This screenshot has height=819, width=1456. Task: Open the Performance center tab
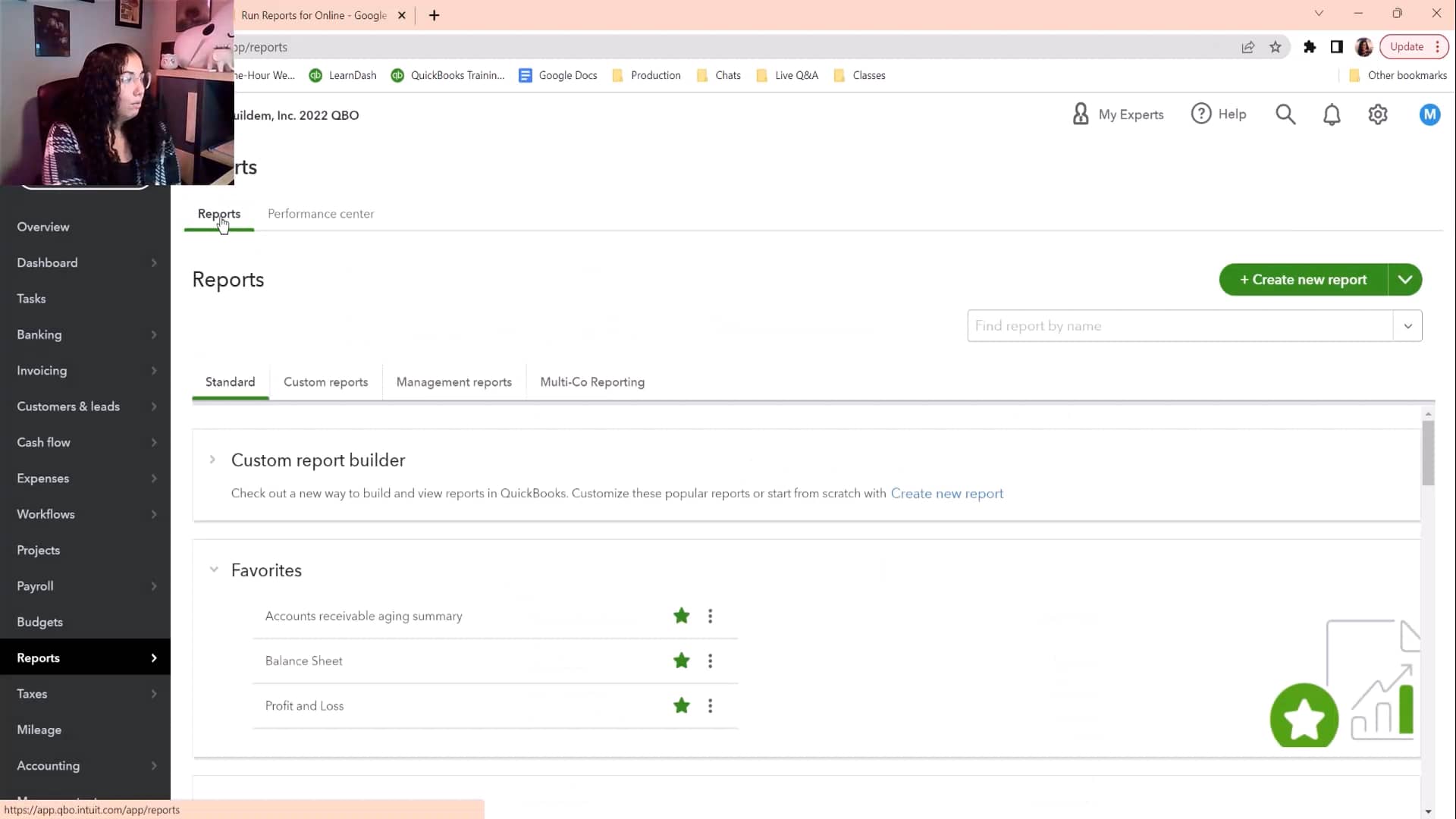[321, 214]
